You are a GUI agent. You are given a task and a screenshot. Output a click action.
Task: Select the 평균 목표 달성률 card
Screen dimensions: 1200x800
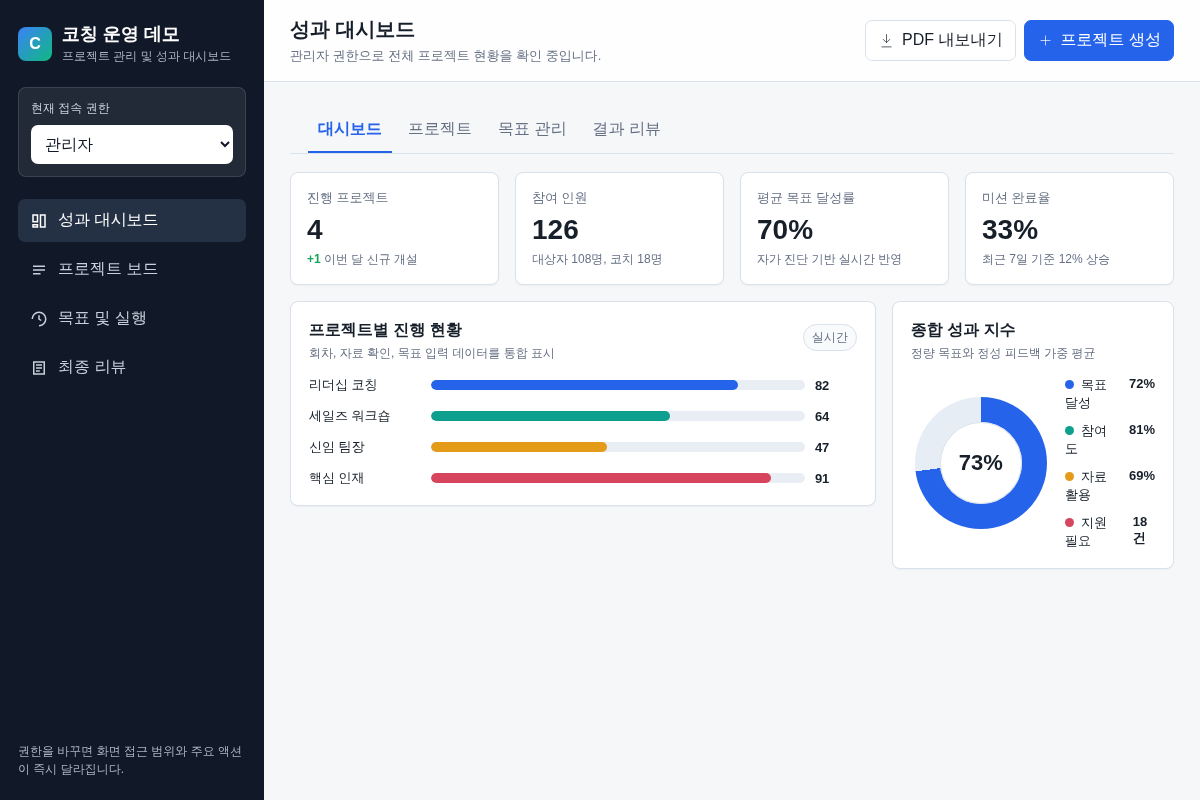click(x=844, y=228)
